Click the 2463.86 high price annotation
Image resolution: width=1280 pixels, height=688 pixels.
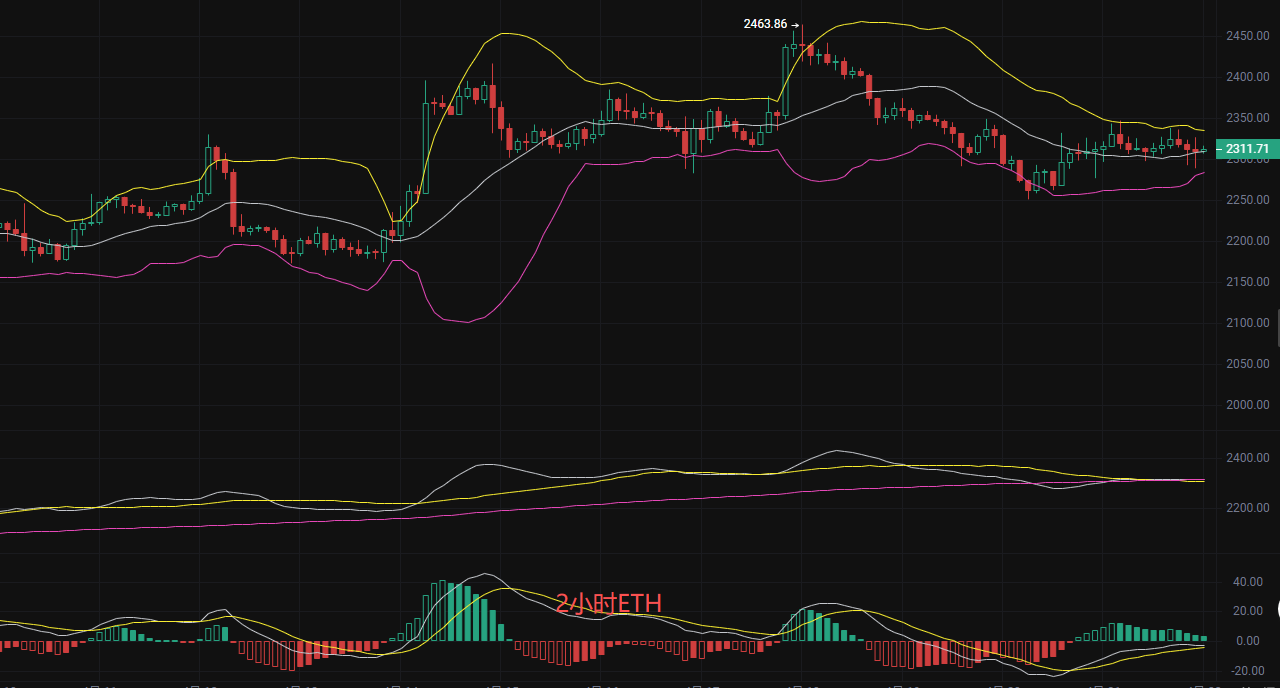(x=766, y=24)
